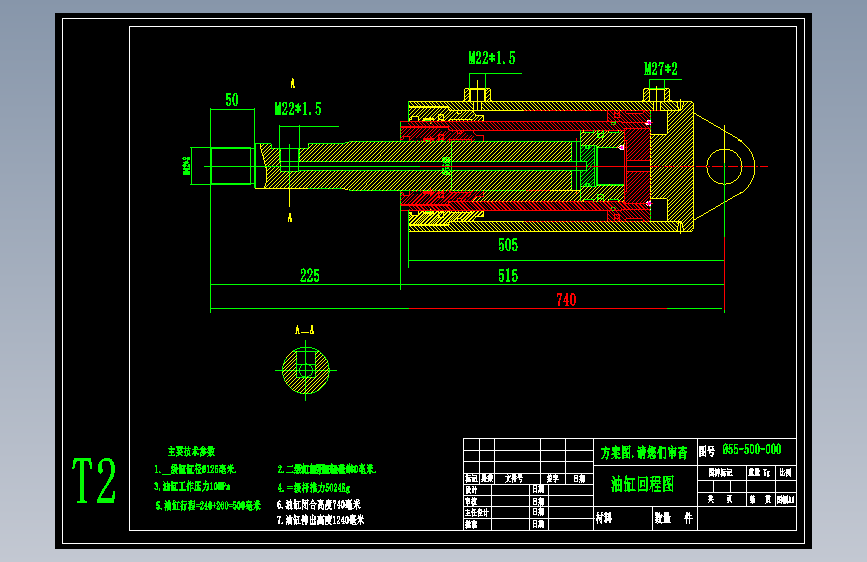The width and height of the screenshot is (867, 562).
Task: Click note 7 油缸伸出高度1240毫米
Action: 321,520
